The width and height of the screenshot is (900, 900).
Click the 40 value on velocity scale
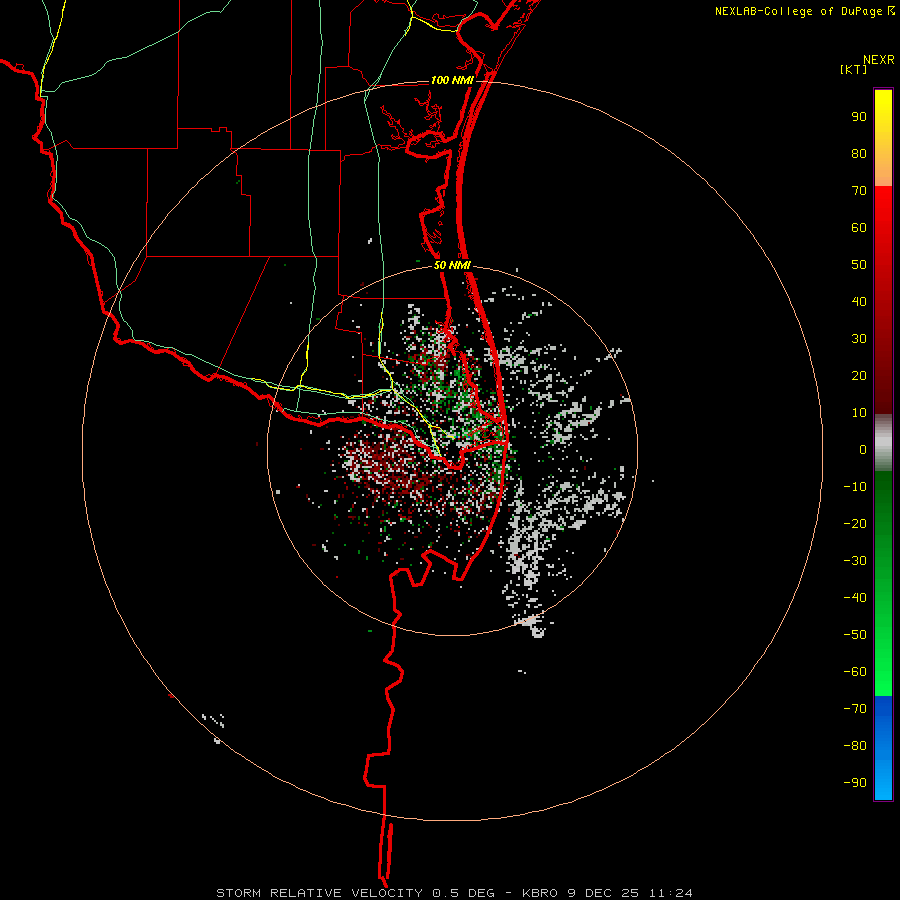[859, 302]
